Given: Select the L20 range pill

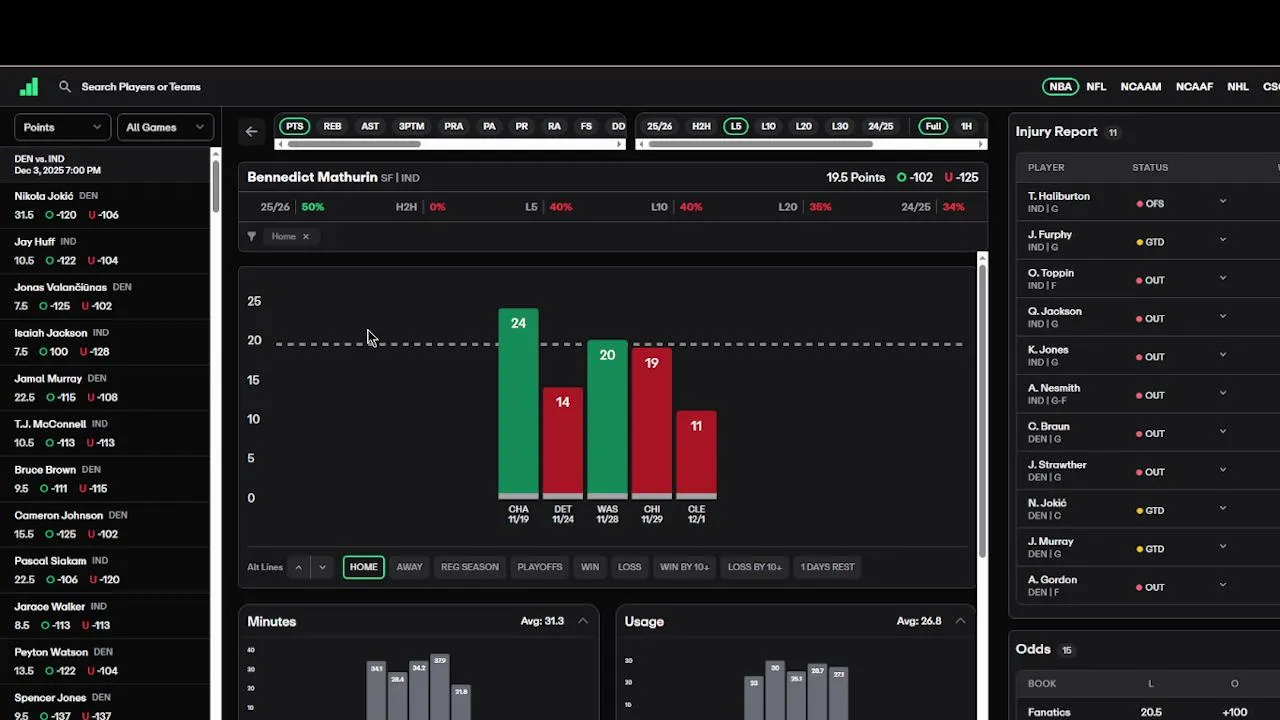Looking at the screenshot, I should pos(804,127).
